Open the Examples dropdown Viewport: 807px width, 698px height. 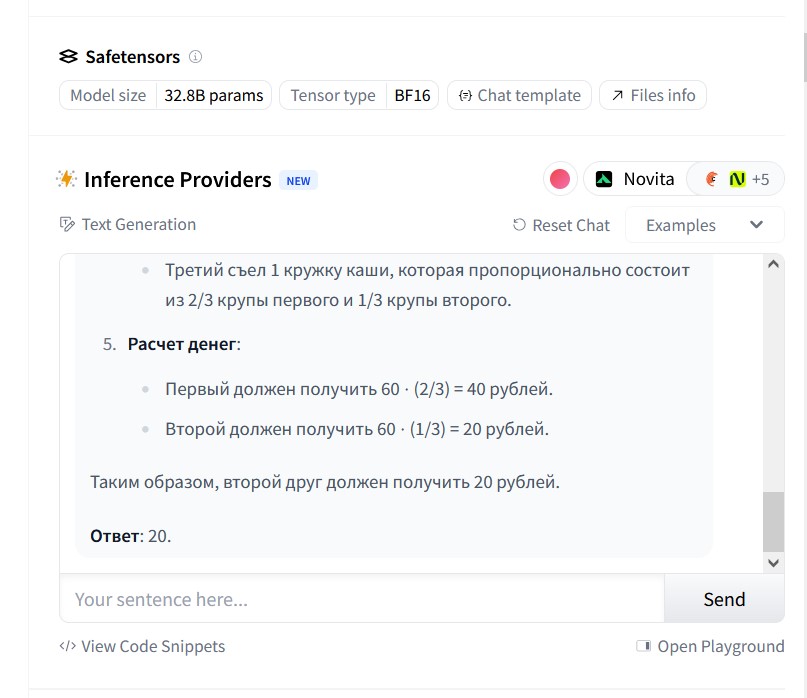click(x=704, y=225)
